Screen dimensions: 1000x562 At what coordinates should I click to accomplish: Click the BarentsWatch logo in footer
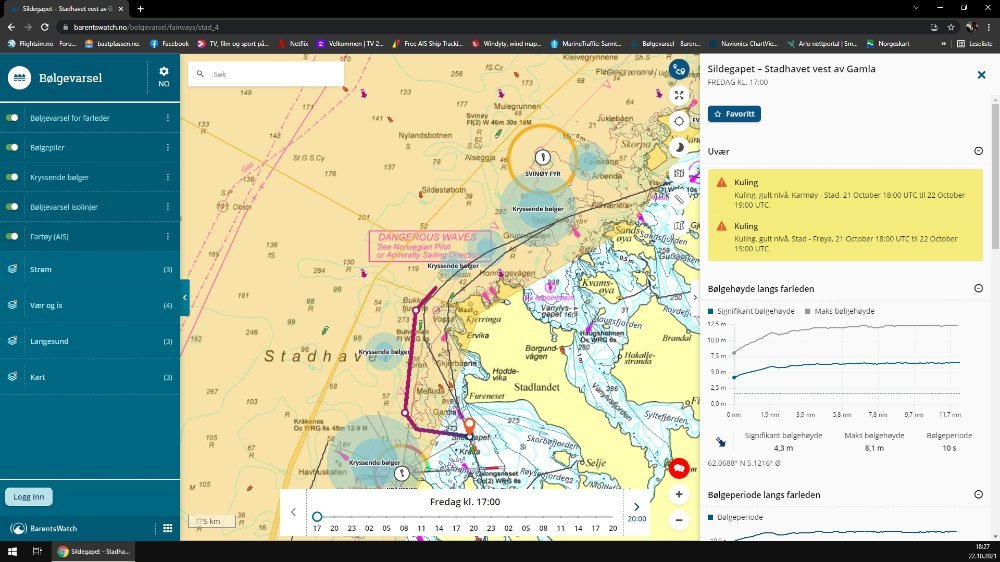coord(43,528)
